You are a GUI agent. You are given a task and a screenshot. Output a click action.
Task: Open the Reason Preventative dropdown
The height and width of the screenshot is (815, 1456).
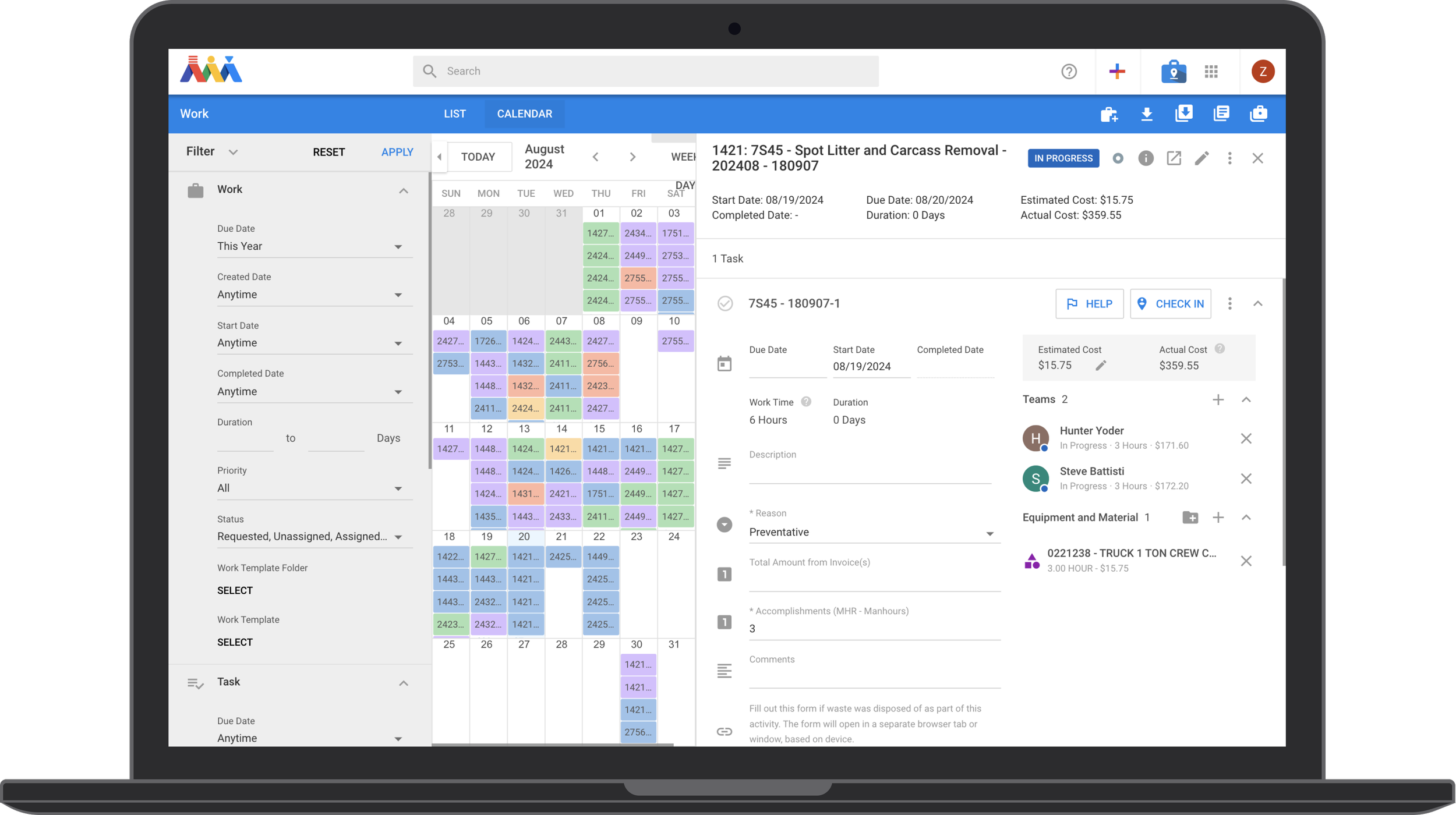click(x=874, y=533)
